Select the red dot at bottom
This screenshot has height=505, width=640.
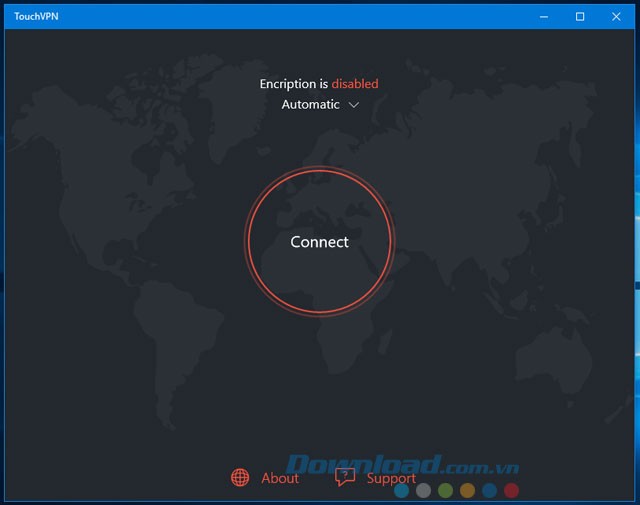[x=512, y=490]
